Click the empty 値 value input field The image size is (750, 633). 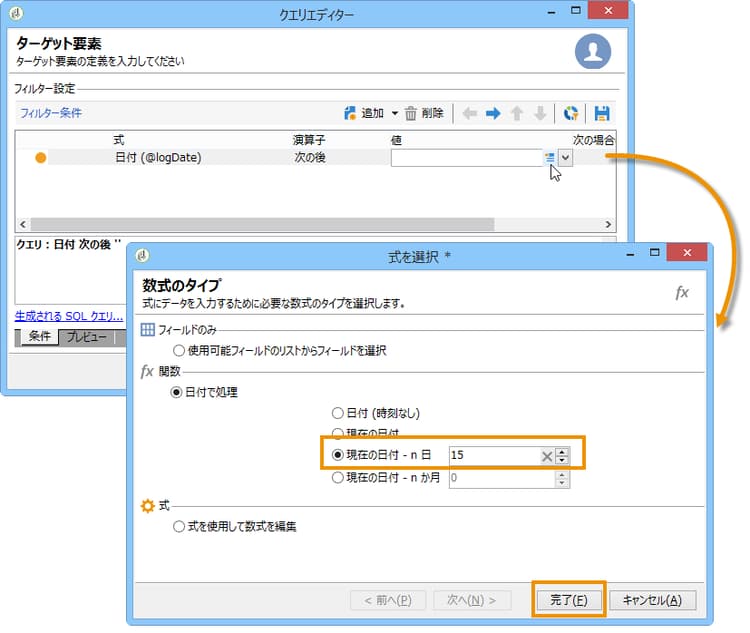(x=466, y=158)
